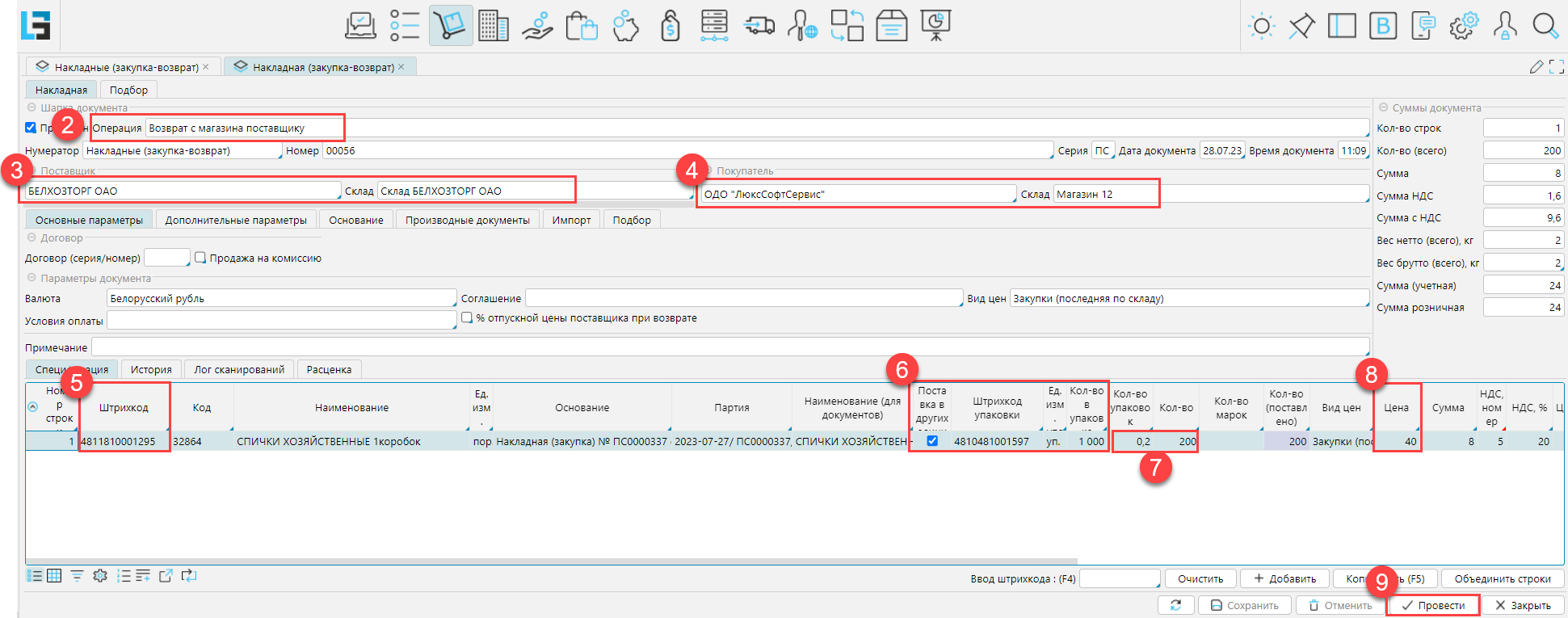Click the price tag with dollar icon

(x=670, y=26)
